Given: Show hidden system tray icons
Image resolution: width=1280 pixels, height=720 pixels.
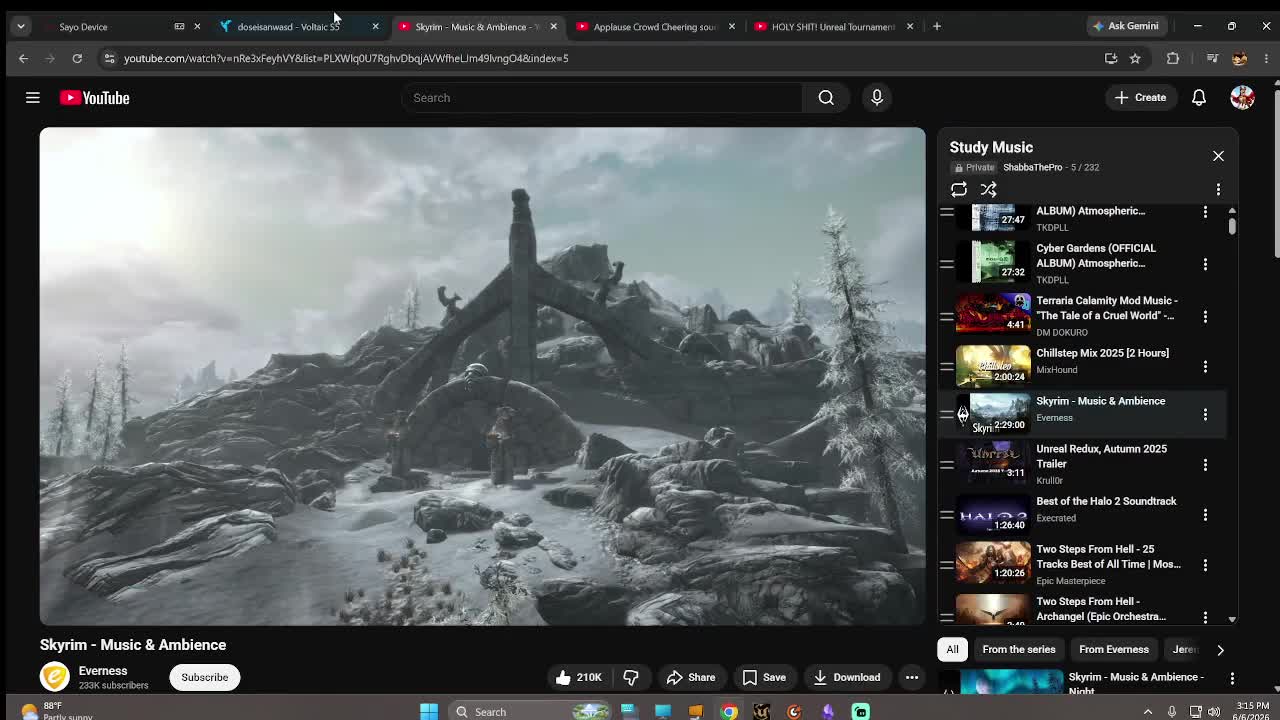Looking at the screenshot, I should coord(1148,711).
